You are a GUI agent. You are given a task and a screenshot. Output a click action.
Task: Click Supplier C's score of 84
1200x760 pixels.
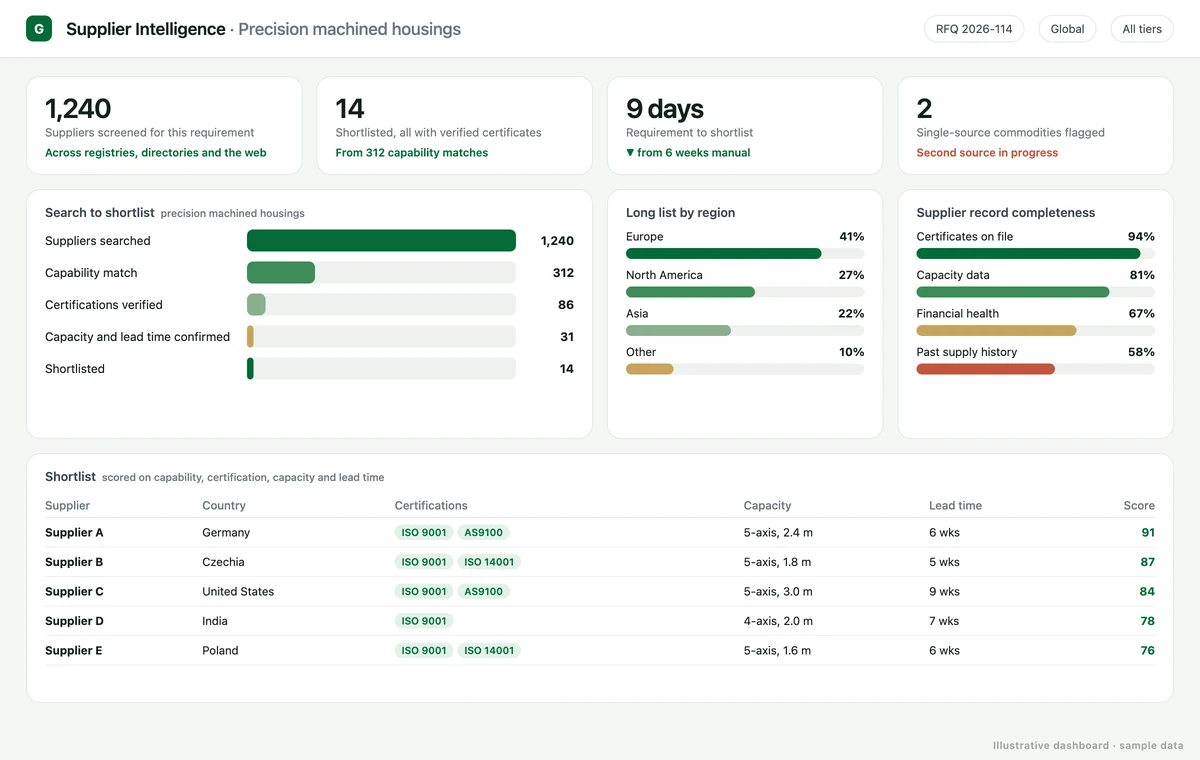click(x=1147, y=592)
